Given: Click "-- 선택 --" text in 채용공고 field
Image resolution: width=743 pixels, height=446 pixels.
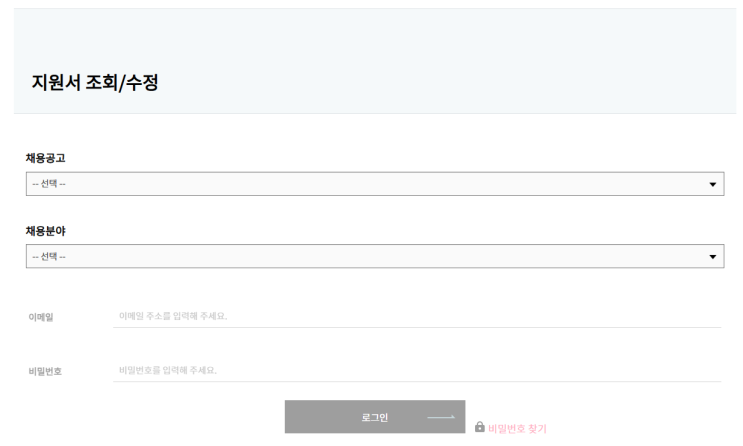Looking at the screenshot, I should point(49,184).
